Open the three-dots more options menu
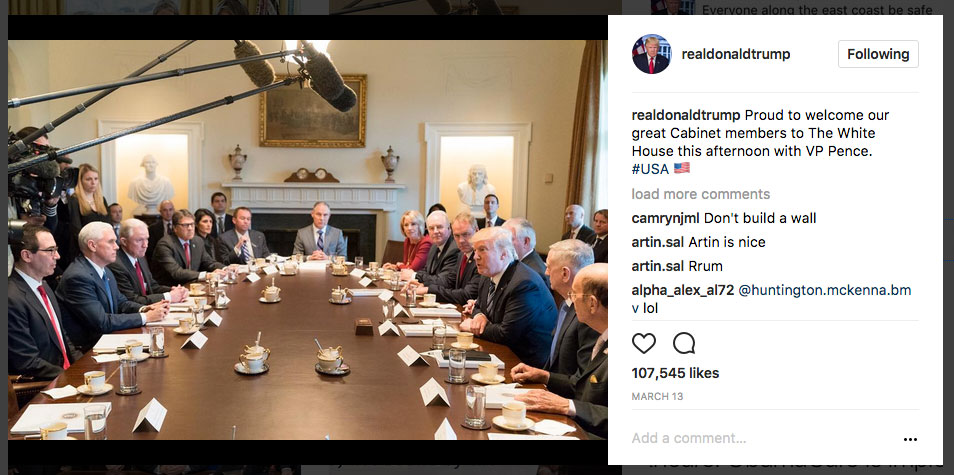954x475 pixels. tap(910, 439)
